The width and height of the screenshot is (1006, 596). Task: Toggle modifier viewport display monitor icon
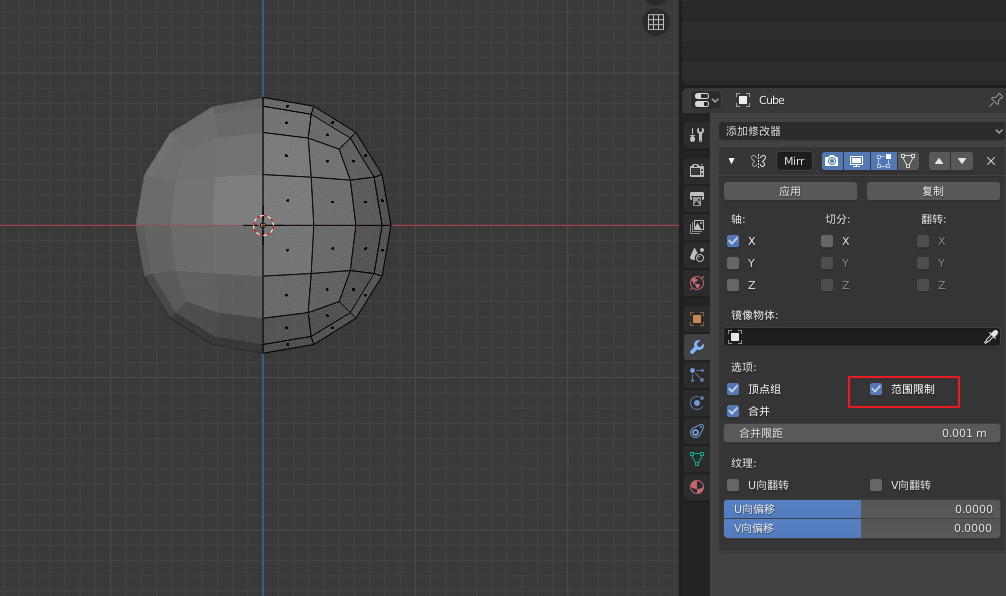point(857,161)
